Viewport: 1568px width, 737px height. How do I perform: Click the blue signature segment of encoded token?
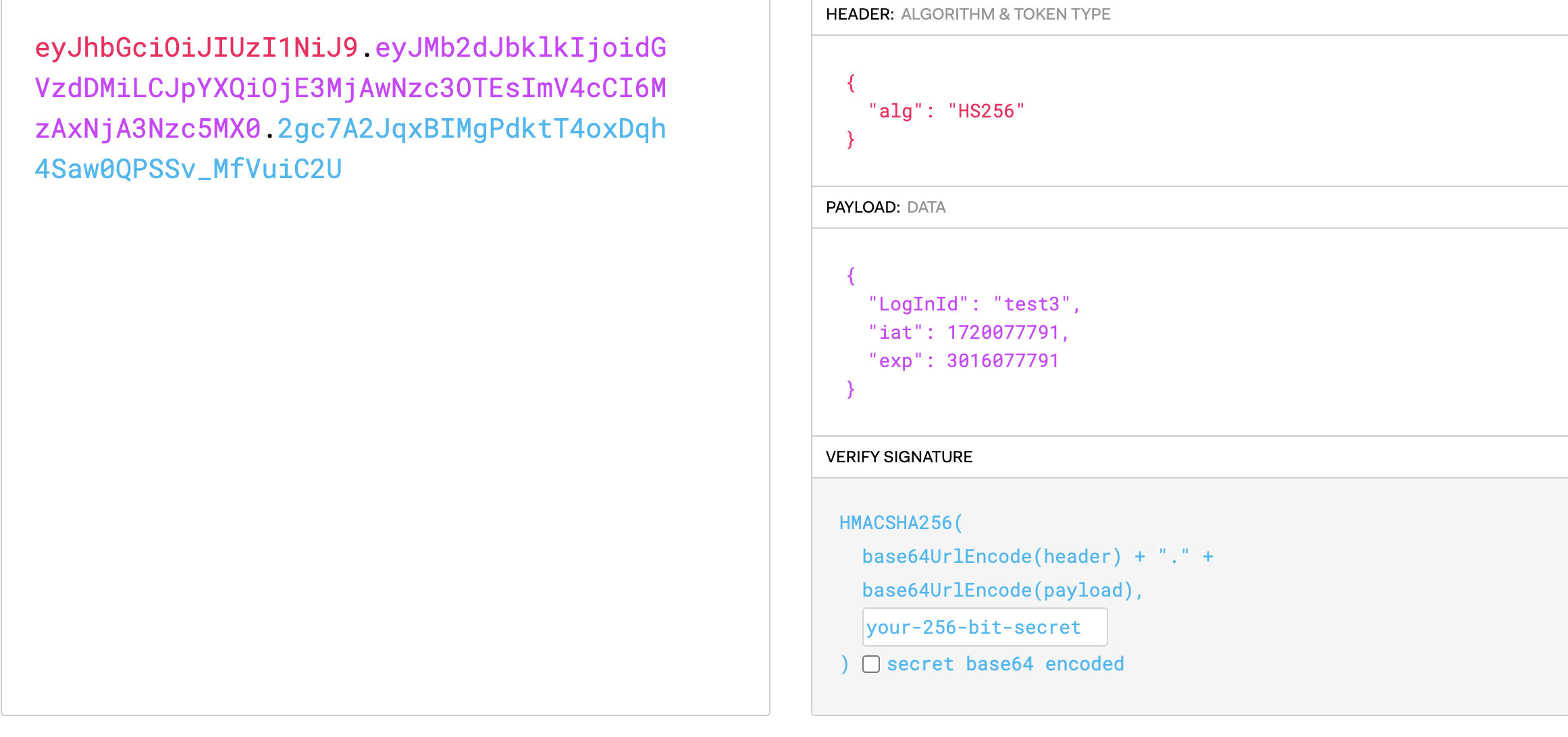[471, 129]
